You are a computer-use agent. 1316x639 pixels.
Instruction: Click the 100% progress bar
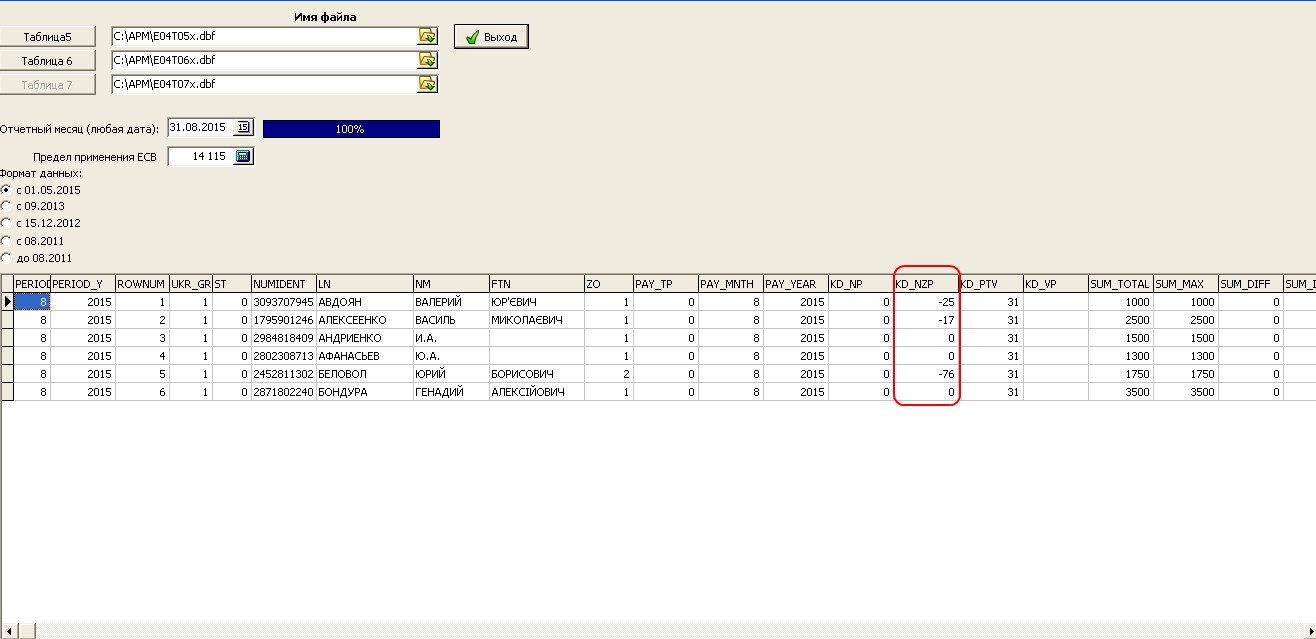(x=351, y=129)
